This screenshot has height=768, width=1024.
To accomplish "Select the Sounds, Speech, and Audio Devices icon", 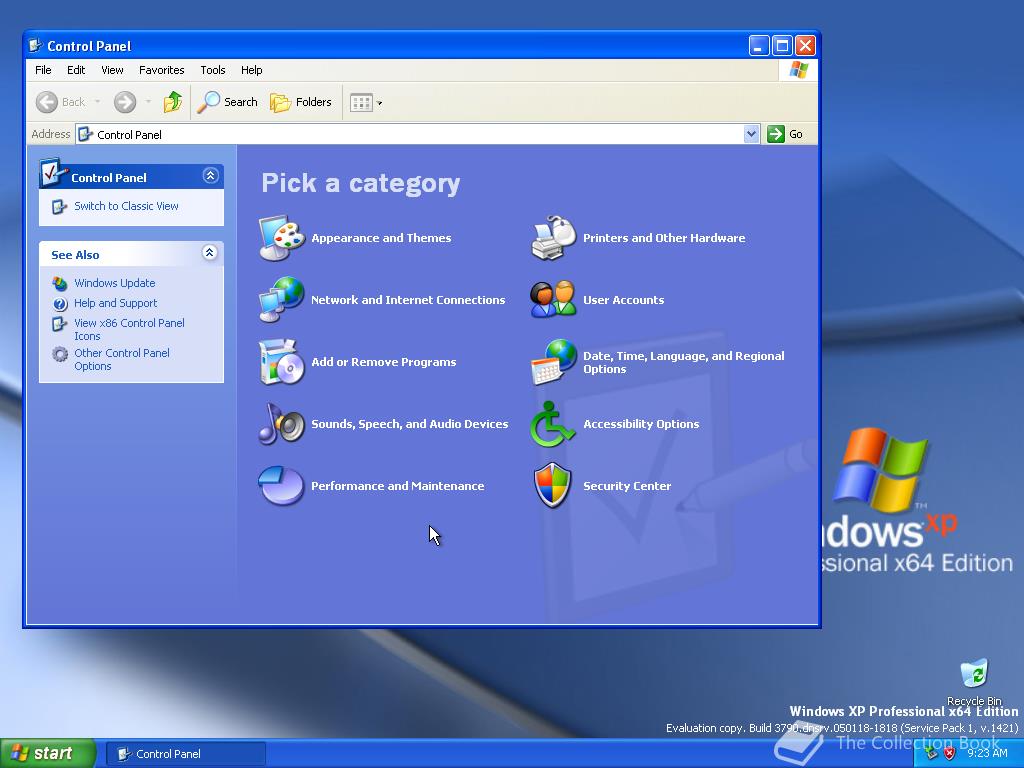I will tap(281, 424).
